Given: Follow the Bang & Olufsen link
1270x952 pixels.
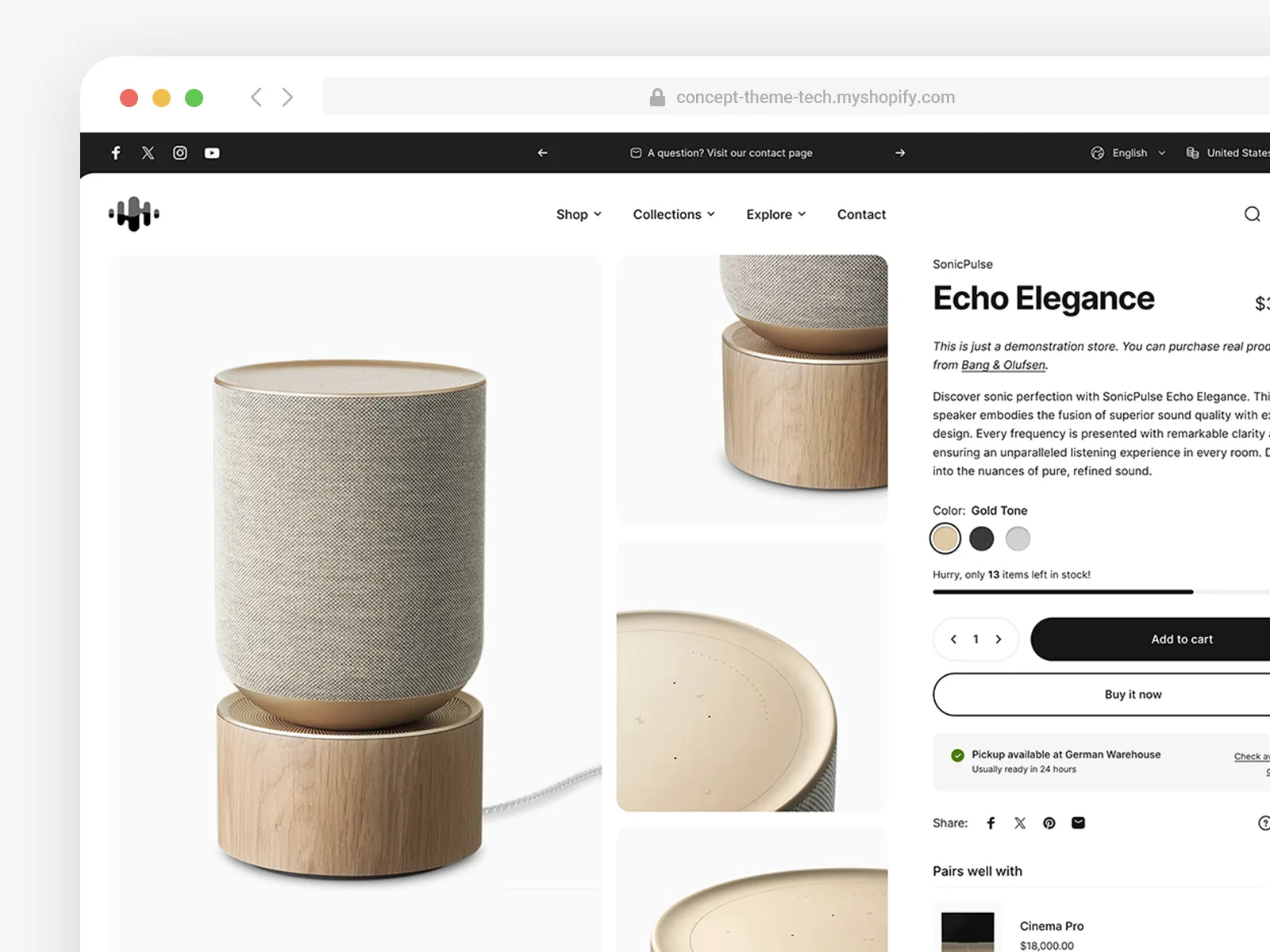Looking at the screenshot, I should tap(1003, 365).
